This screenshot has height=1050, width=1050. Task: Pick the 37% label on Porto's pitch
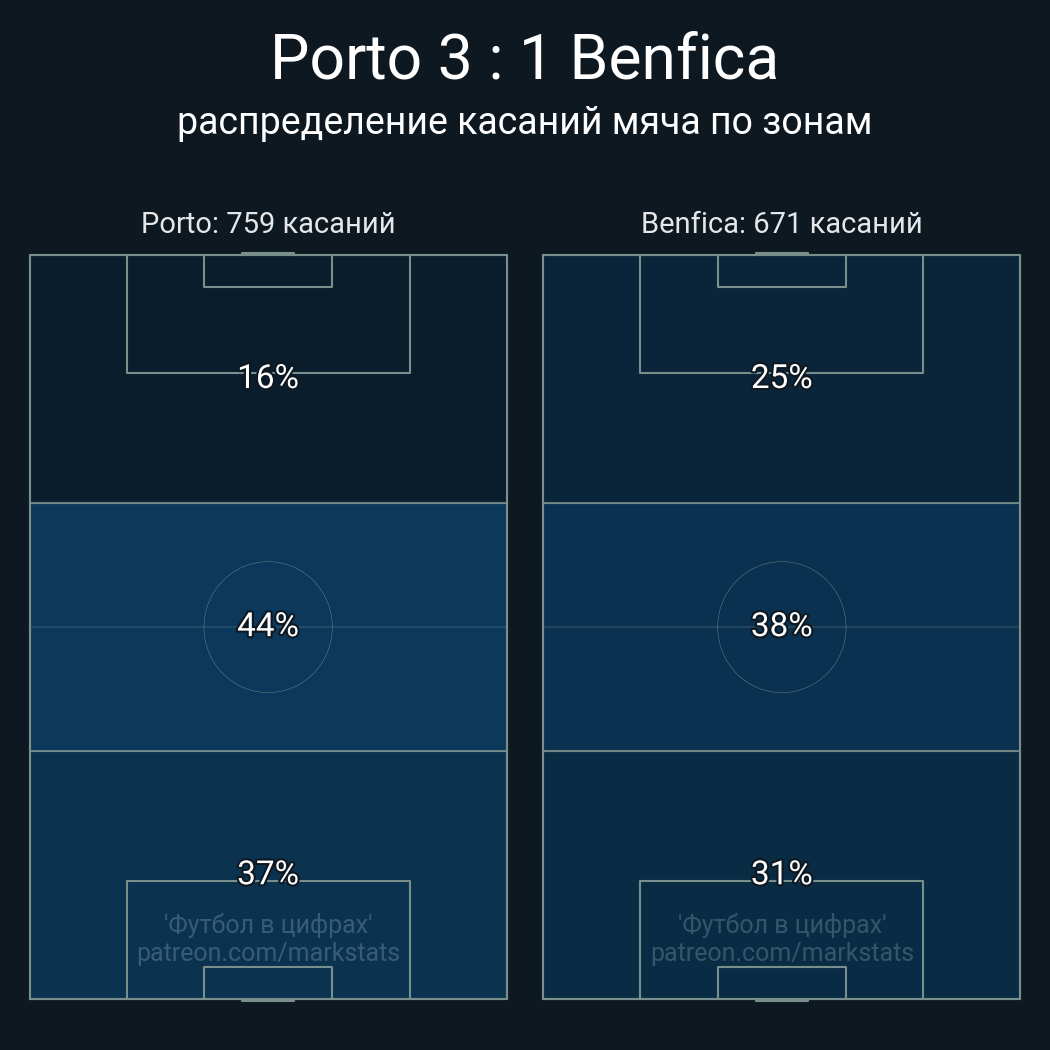268,873
